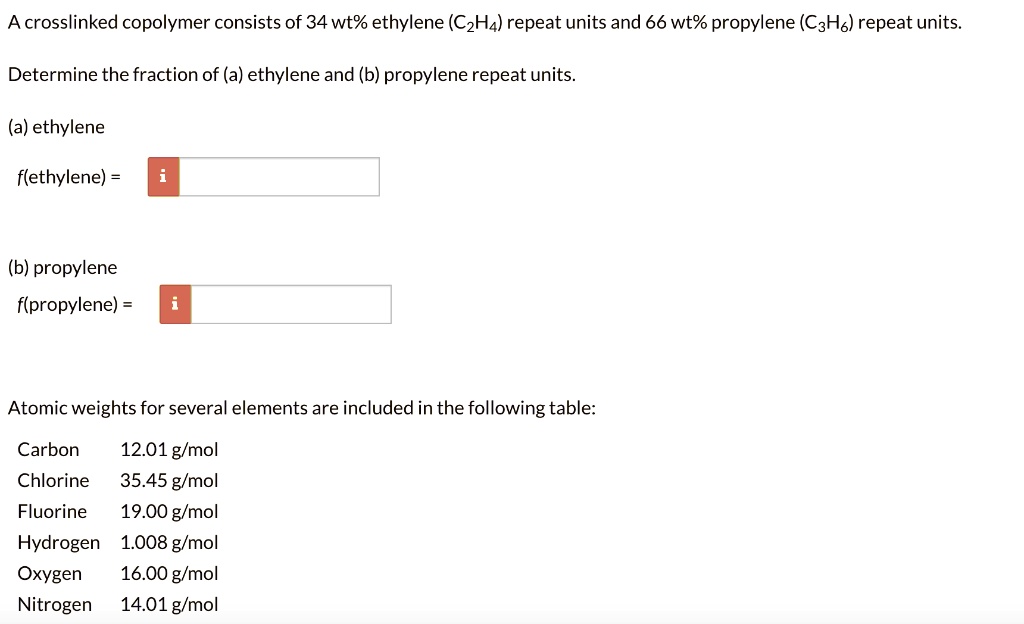
Task: Click the Hydrogen element name in table
Action: pyautogui.click(x=59, y=542)
